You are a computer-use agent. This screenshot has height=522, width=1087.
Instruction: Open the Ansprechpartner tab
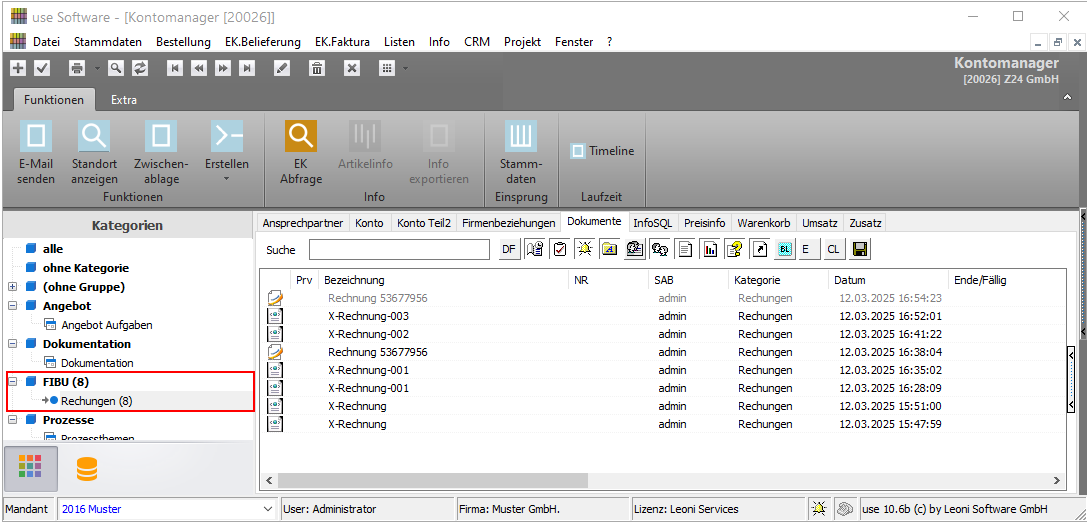point(302,223)
